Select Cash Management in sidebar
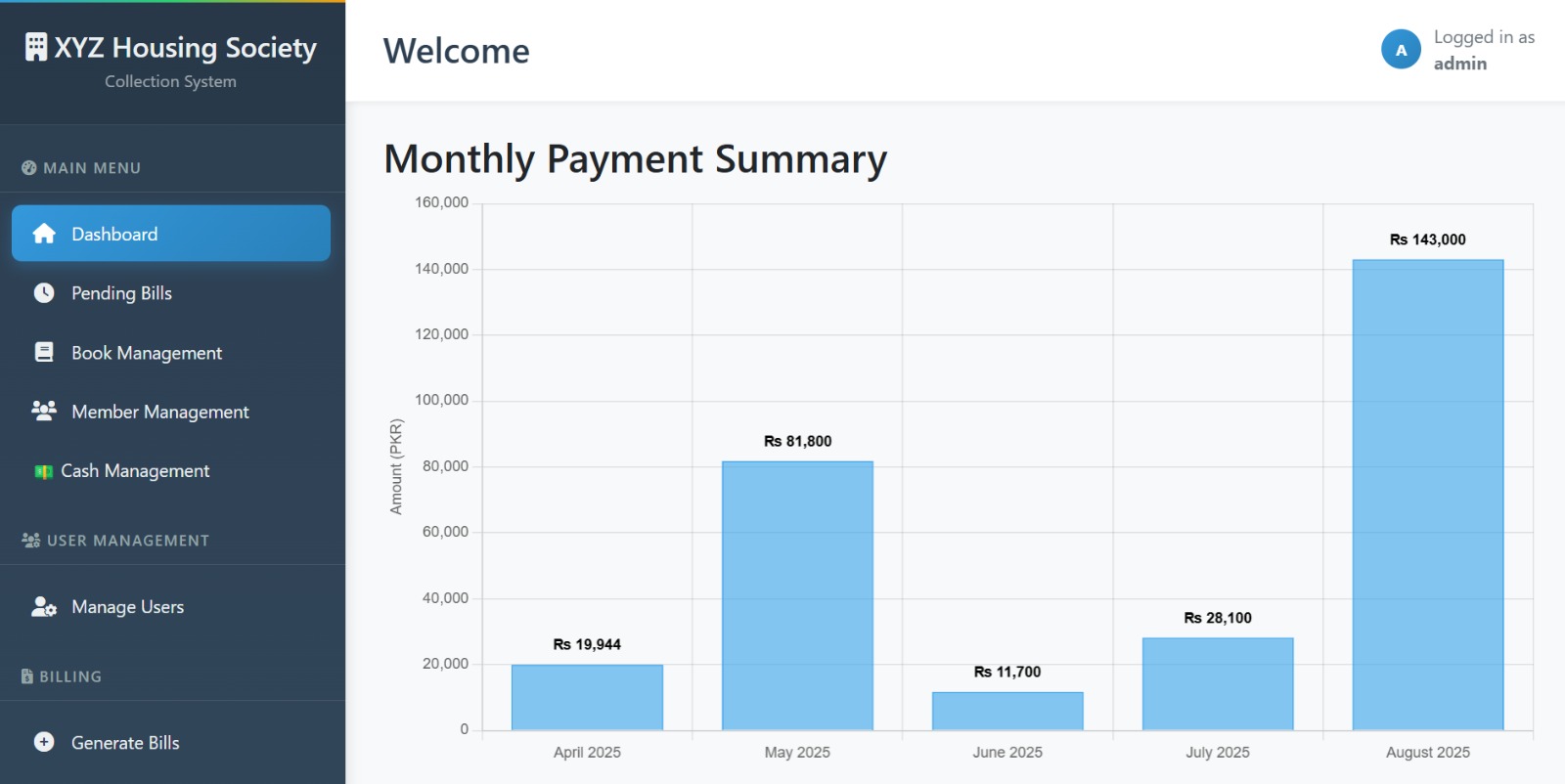This screenshot has width=1565, height=784. pyautogui.click(x=171, y=470)
